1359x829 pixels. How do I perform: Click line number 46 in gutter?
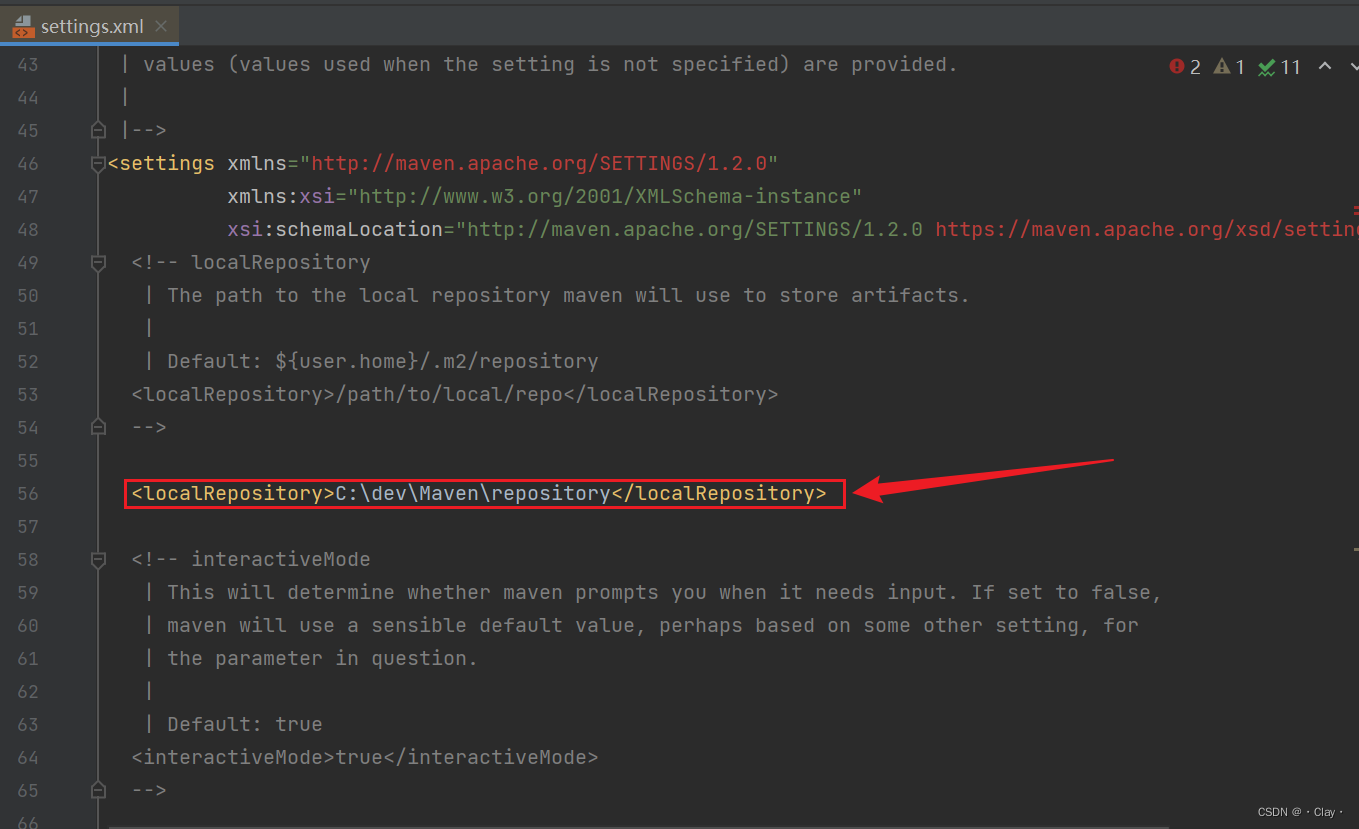point(28,163)
